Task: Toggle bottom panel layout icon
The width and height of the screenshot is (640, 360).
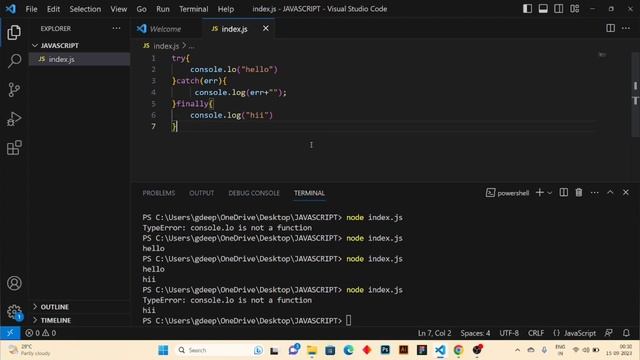Action: (543, 9)
